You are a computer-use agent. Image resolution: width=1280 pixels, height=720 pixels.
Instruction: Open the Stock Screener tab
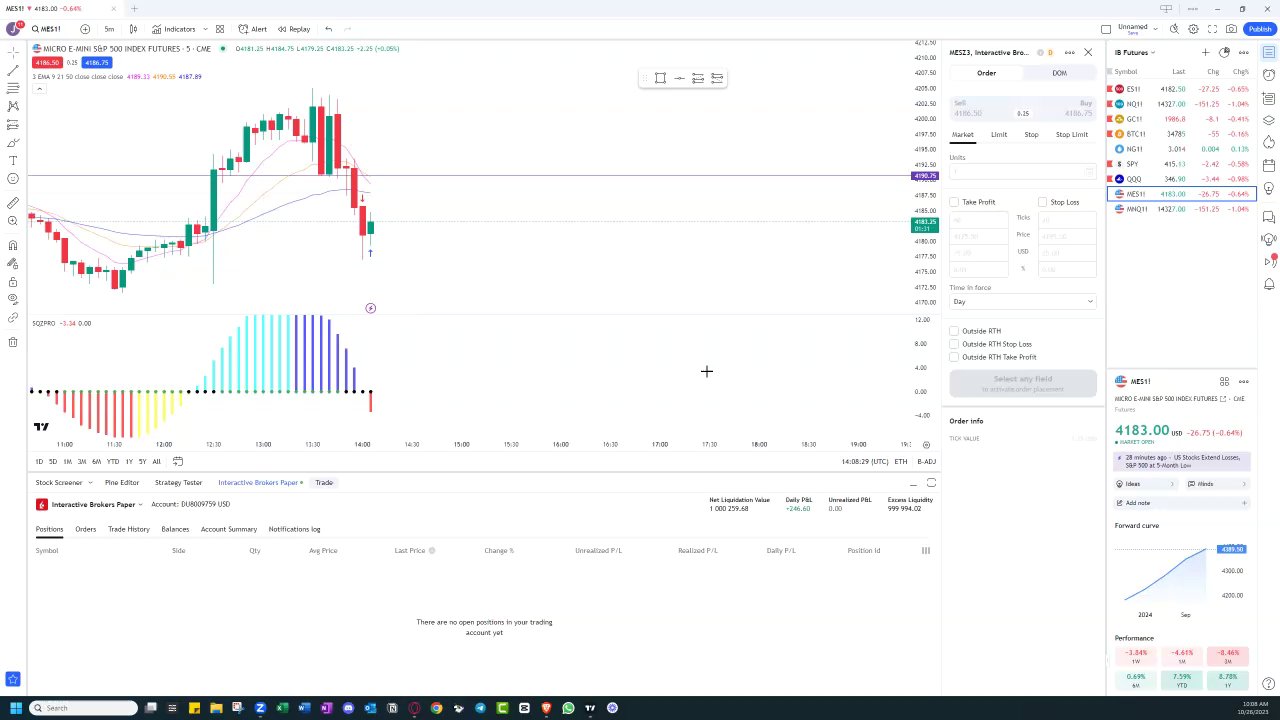pyautogui.click(x=59, y=483)
